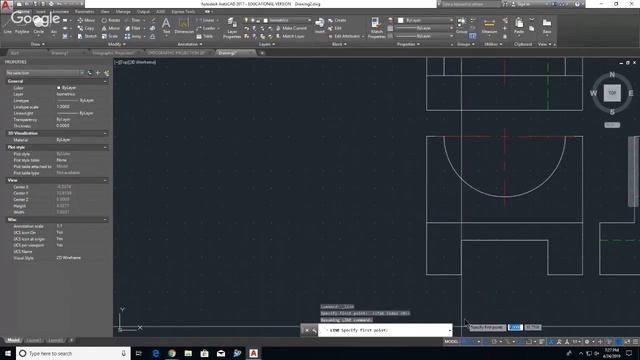The width and height of the screenshot is (640, 360).
Task: Click the Text annotation tool
Action: pyautogui.click(x=166, y=26)
